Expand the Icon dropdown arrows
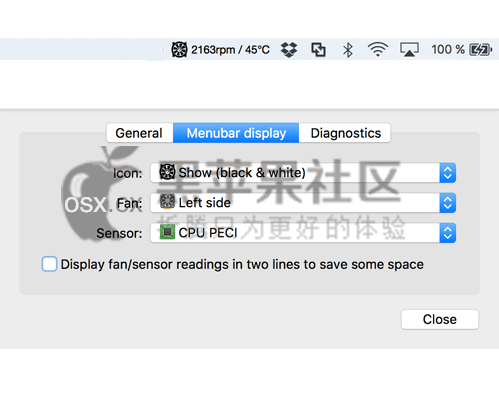 coord(448,173)
